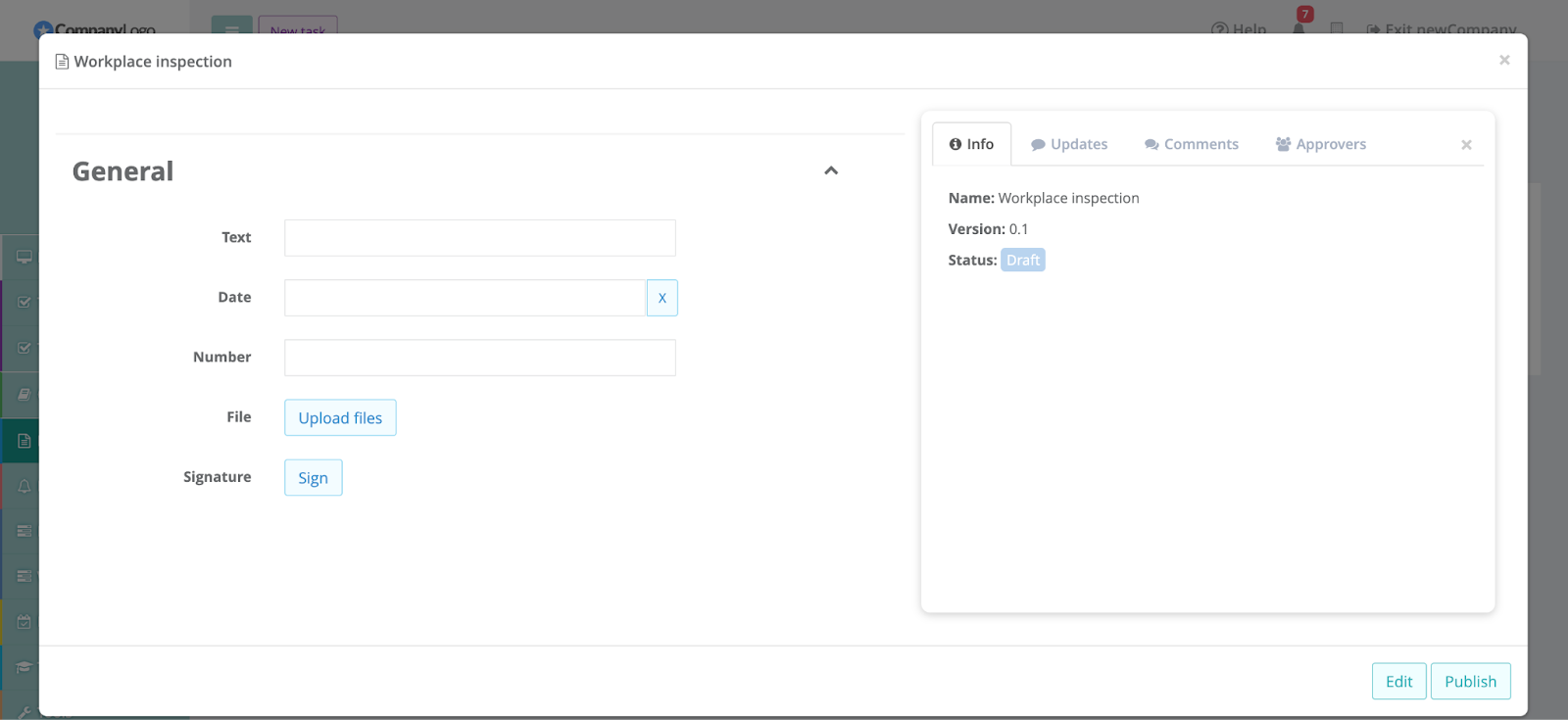
Task: Open the Updates tab
Action: pyautogui.click(x=1069, y=144)
